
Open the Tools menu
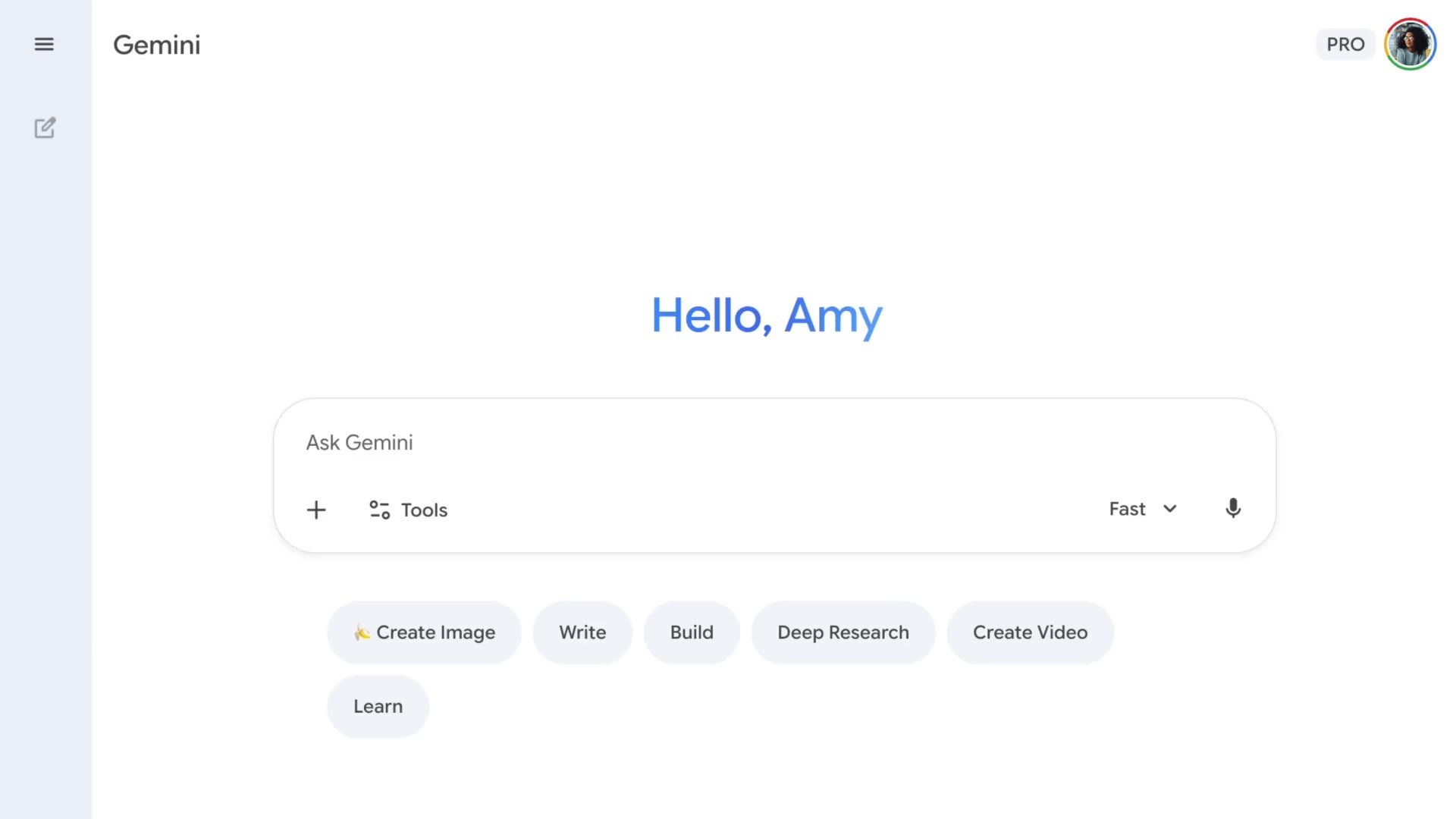[x=409, y=510]
